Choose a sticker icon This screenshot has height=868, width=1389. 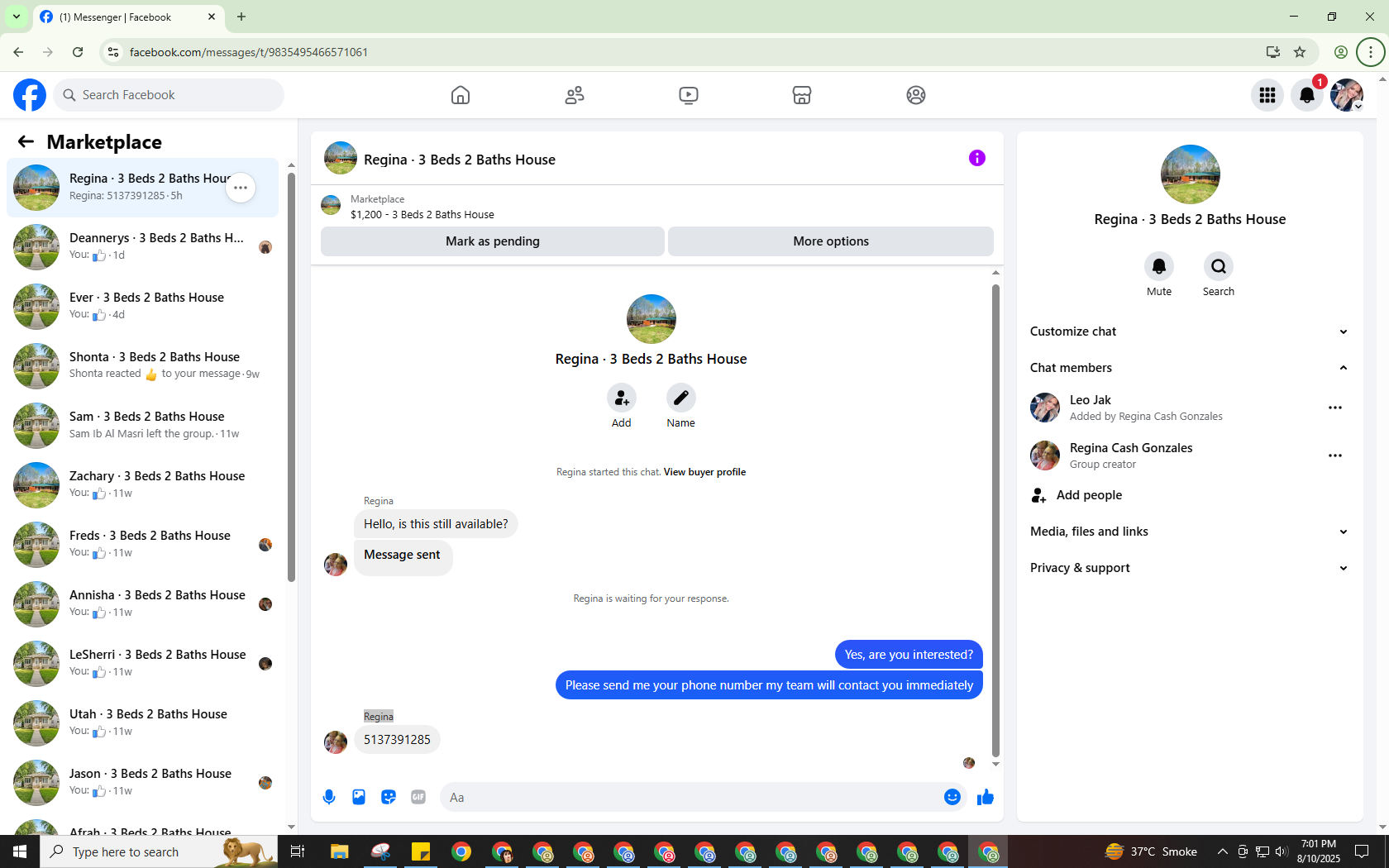pos(389,797)
